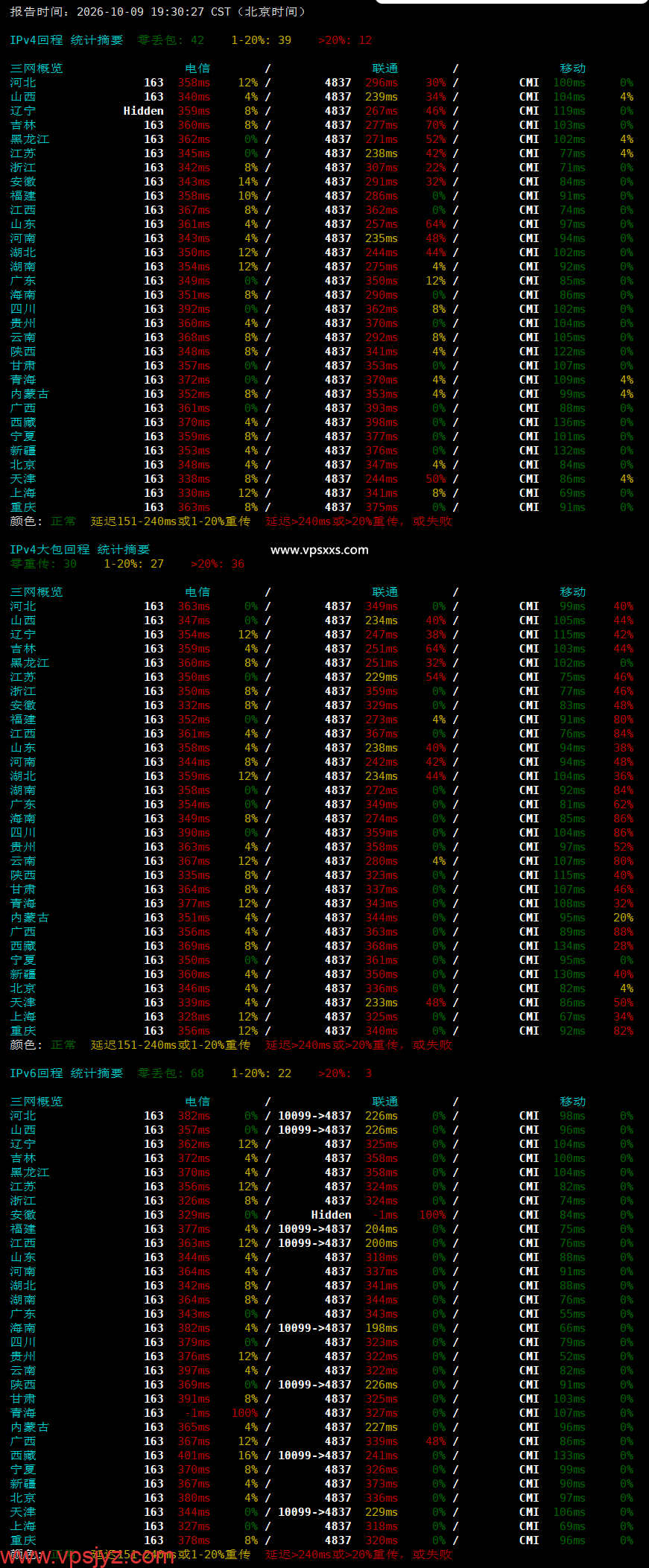
Task: Select the 'IPv4大包回程 统计摘要' heading
Action: click(80, 550)
